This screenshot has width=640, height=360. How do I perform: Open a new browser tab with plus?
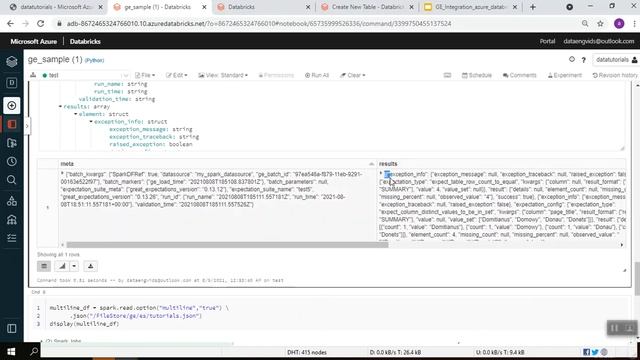[533, 7]
